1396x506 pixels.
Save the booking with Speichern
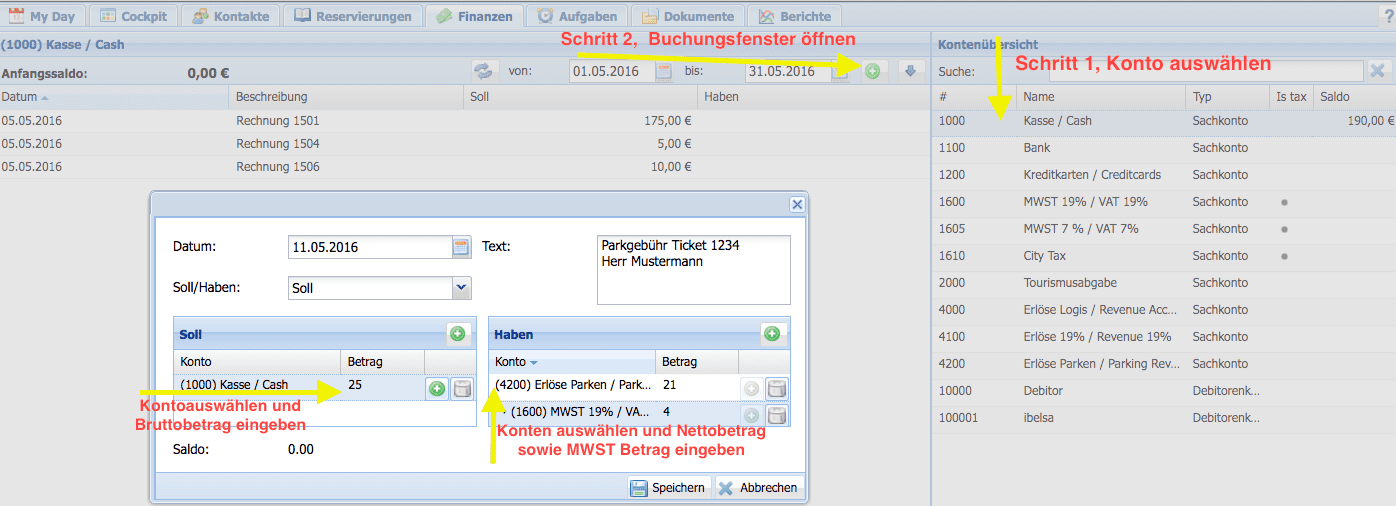[668, 488]
